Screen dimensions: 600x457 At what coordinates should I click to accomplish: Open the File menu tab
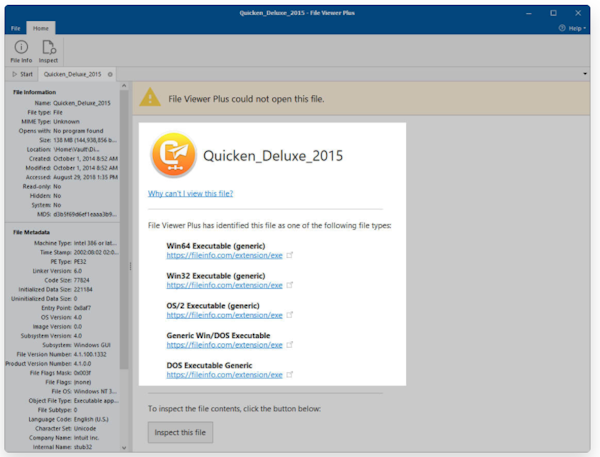point(16,28)
